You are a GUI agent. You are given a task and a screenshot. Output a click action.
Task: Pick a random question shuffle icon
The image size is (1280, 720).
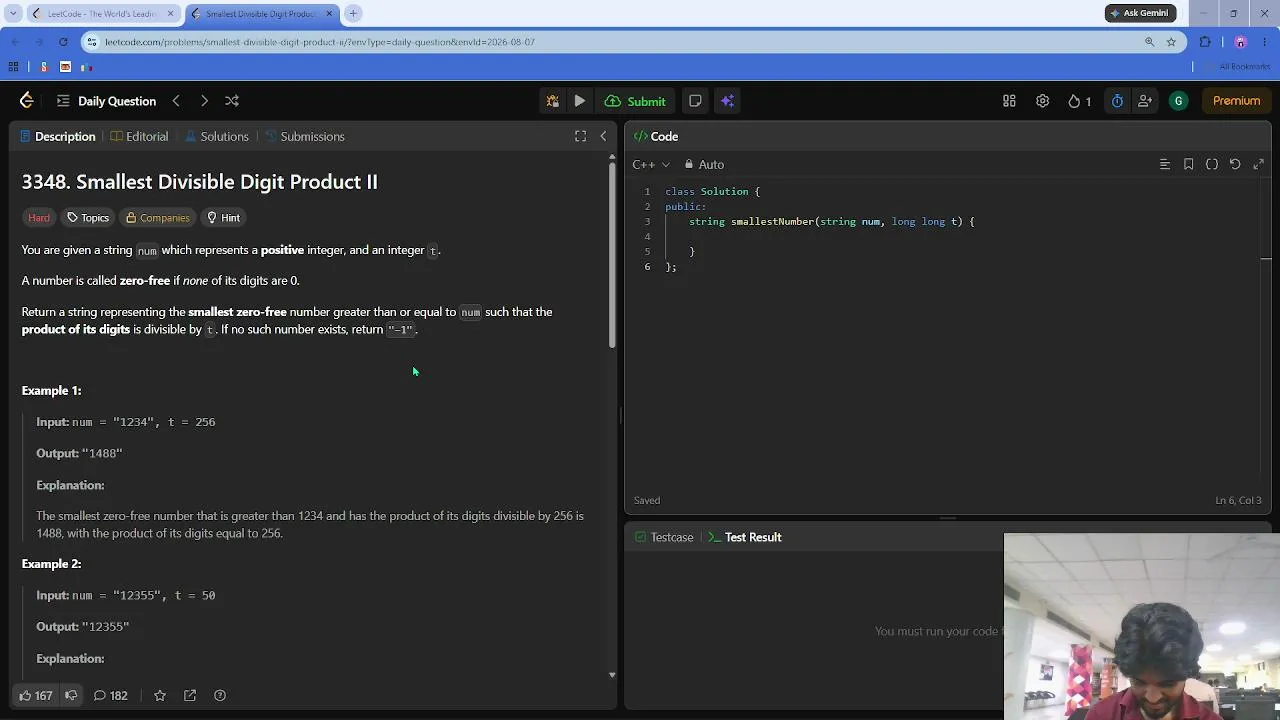[x=232, y=101]
